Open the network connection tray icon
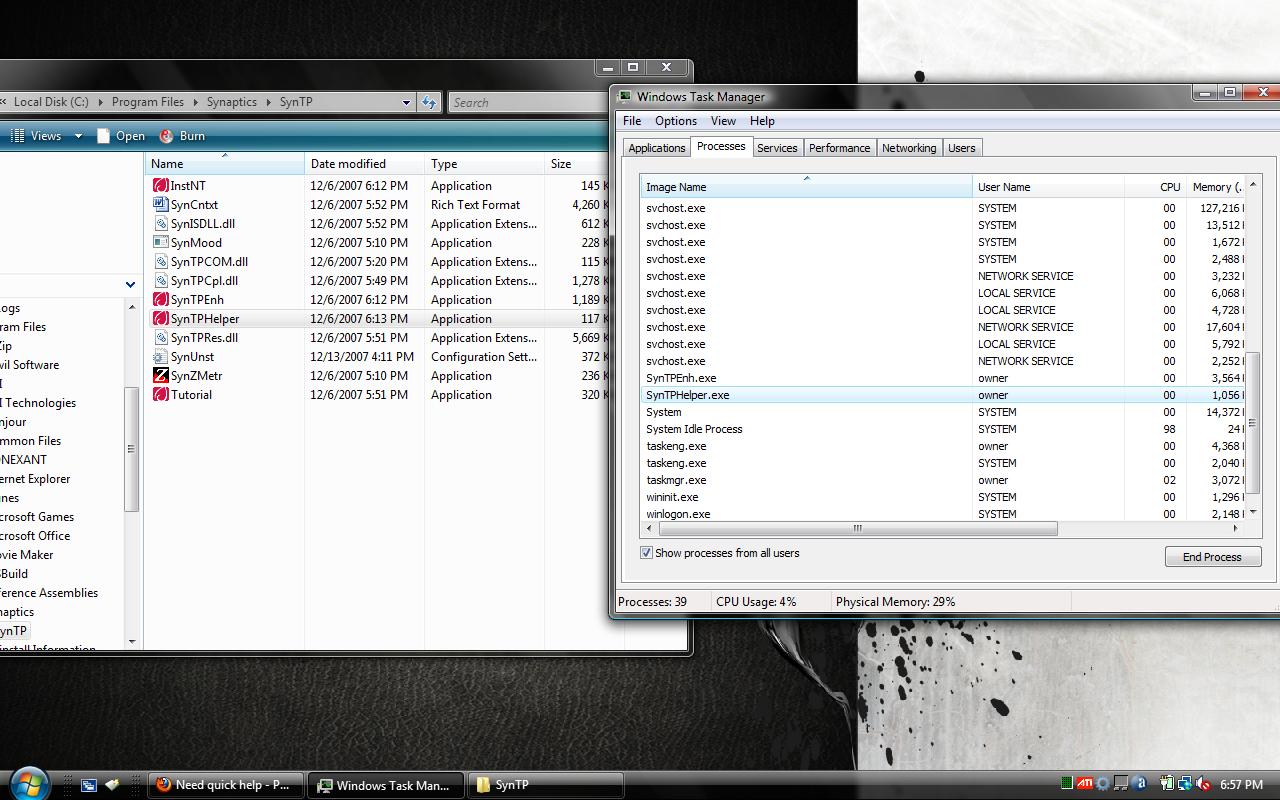Image resolution: width=1280 pixels, height=800 pixels. tap(1185, 784)
